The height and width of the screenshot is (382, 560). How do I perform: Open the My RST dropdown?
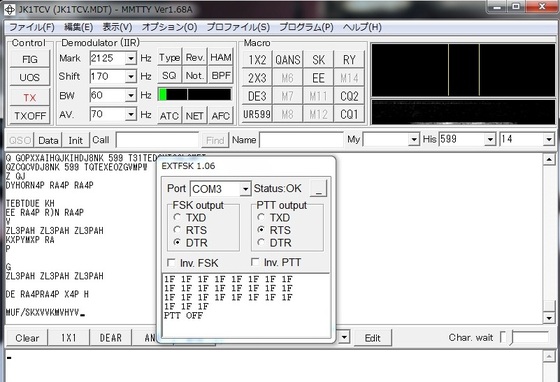414,139
